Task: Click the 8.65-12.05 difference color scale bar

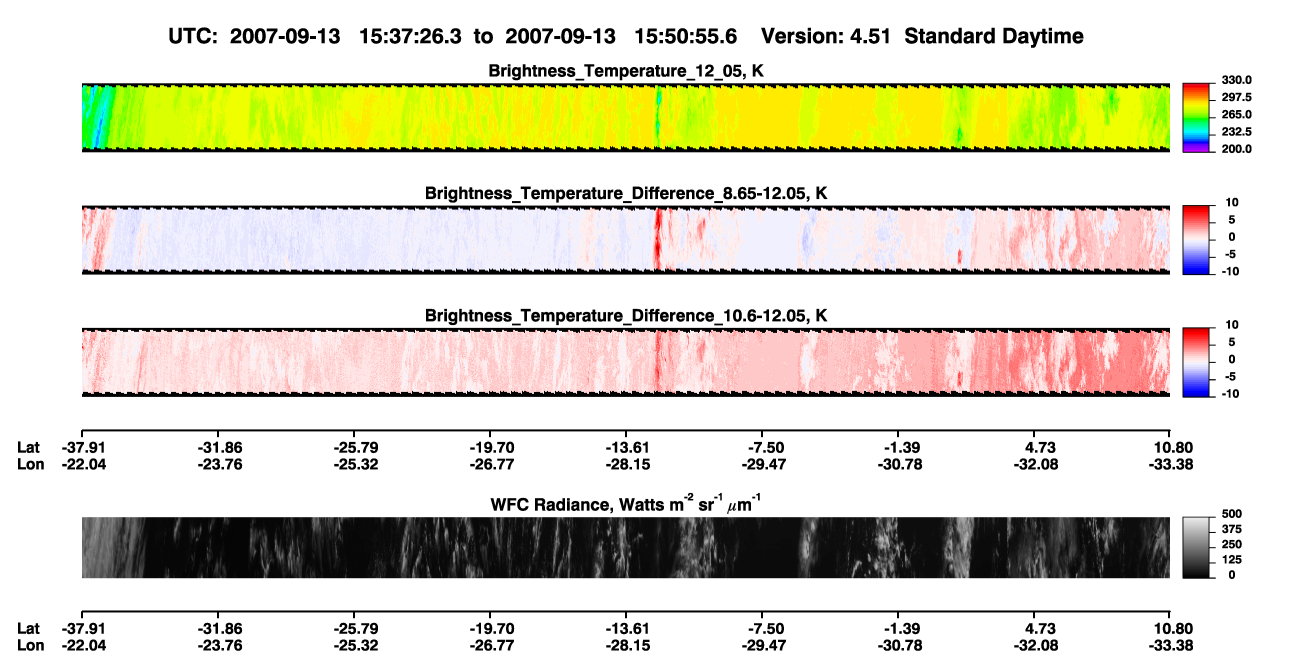Action: [1196, 239]
